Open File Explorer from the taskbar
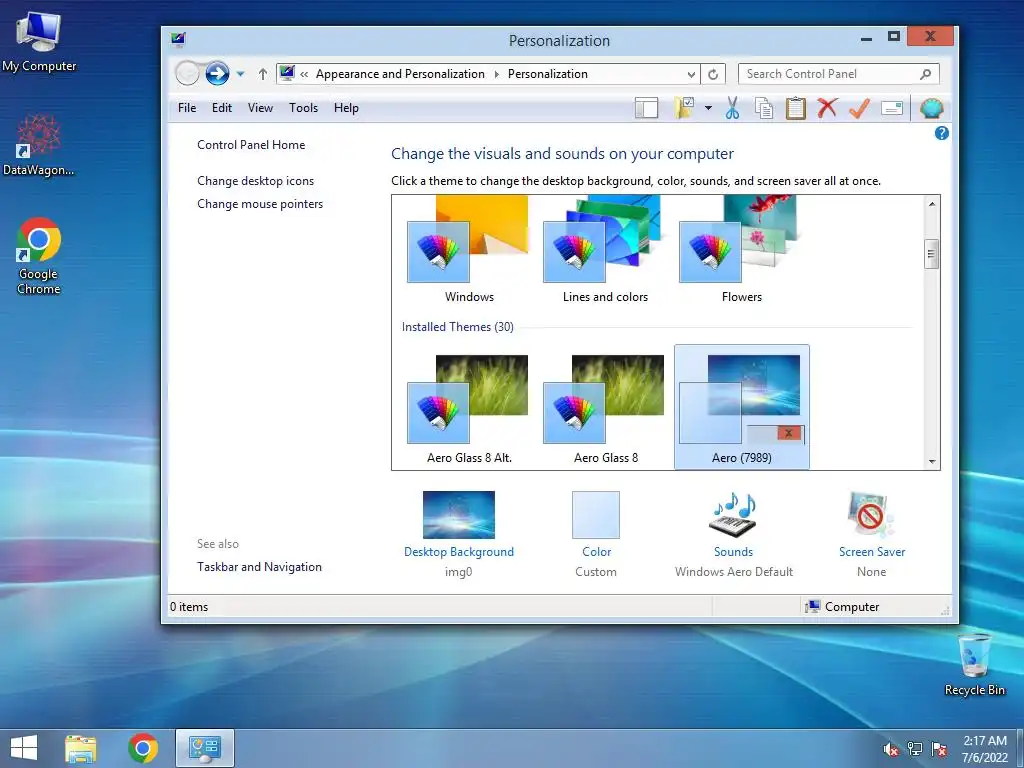The width and height of the screenshot is (1024, 768). 81,748
